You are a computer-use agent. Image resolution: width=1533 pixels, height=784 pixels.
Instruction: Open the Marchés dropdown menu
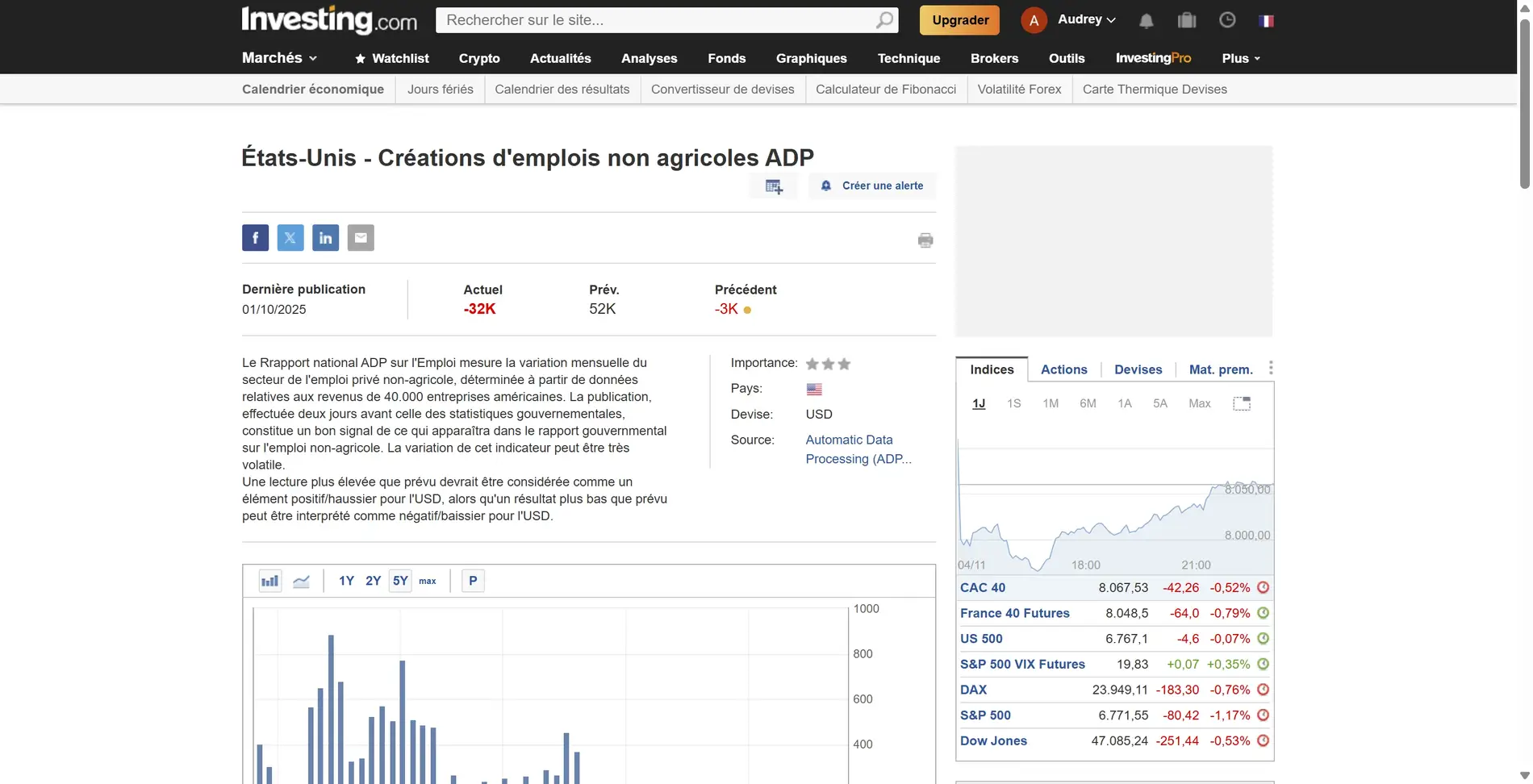pos(278,58)
